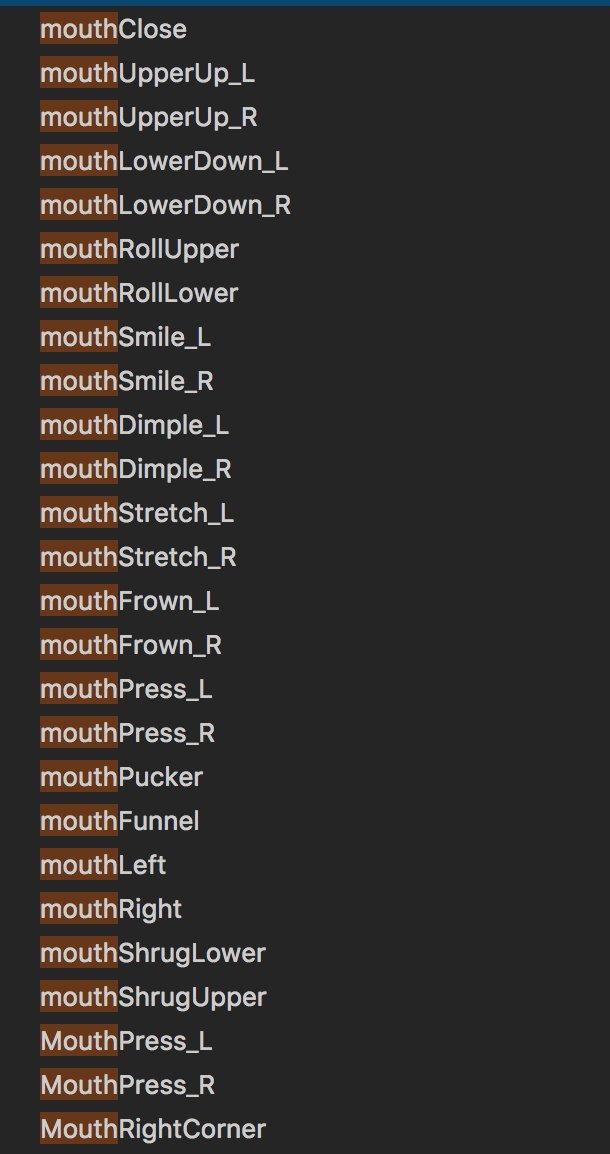Viewport: 610px width, 1154px height.
Task: Place cursor on mouthLowerDown_L line
Action: point(164,161)
